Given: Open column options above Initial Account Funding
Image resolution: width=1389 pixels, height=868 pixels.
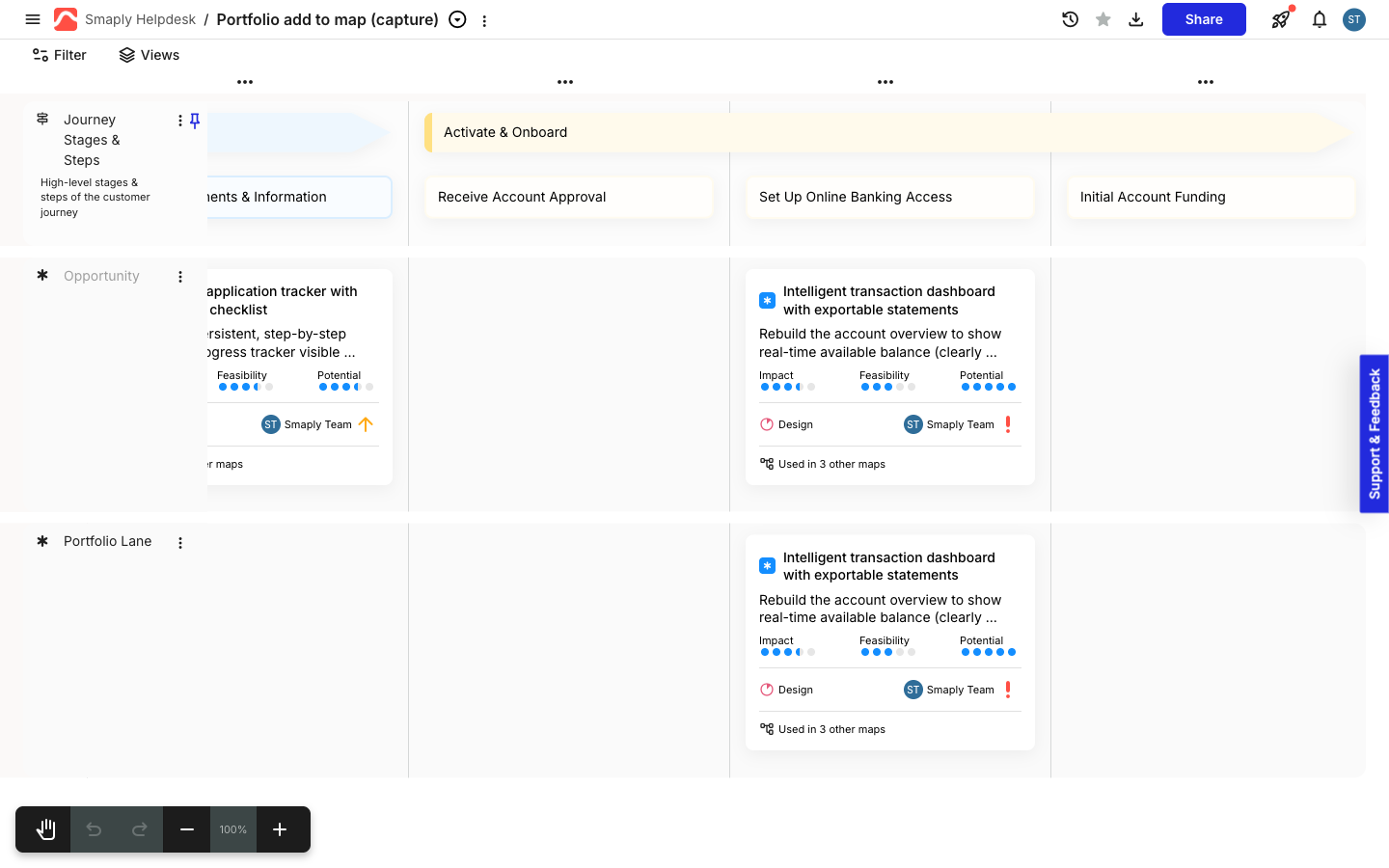Looking at the screenshot, I should click(x=1206, y=82).
